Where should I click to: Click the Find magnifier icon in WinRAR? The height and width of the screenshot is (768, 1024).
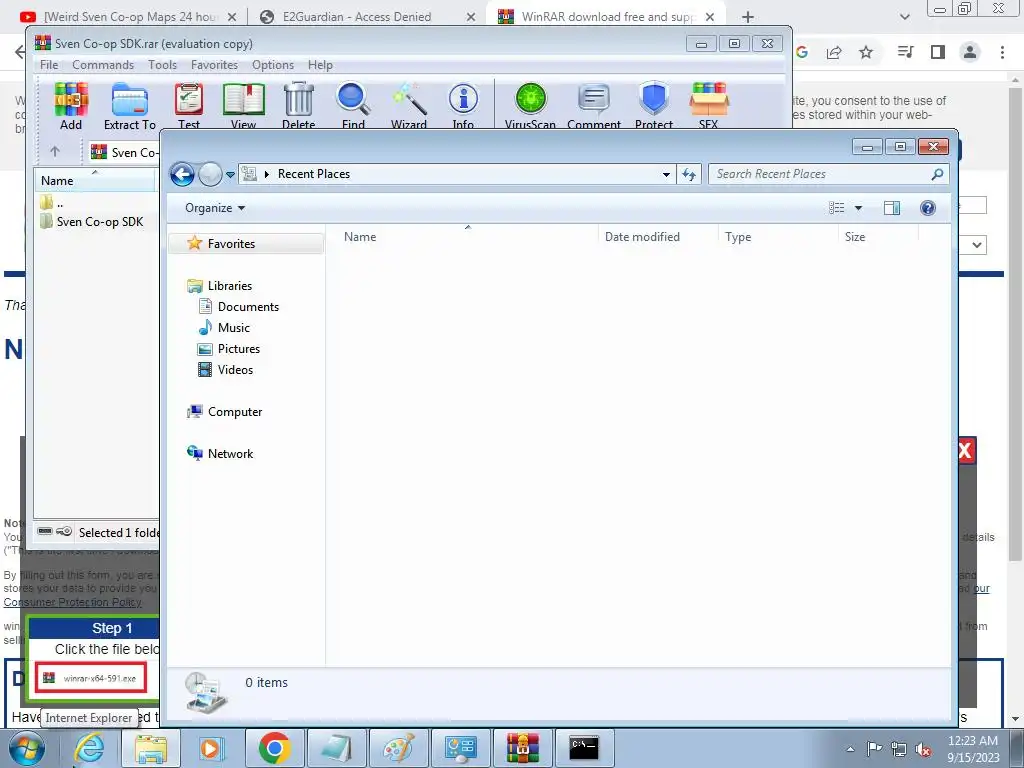click(x=353, y=105)
